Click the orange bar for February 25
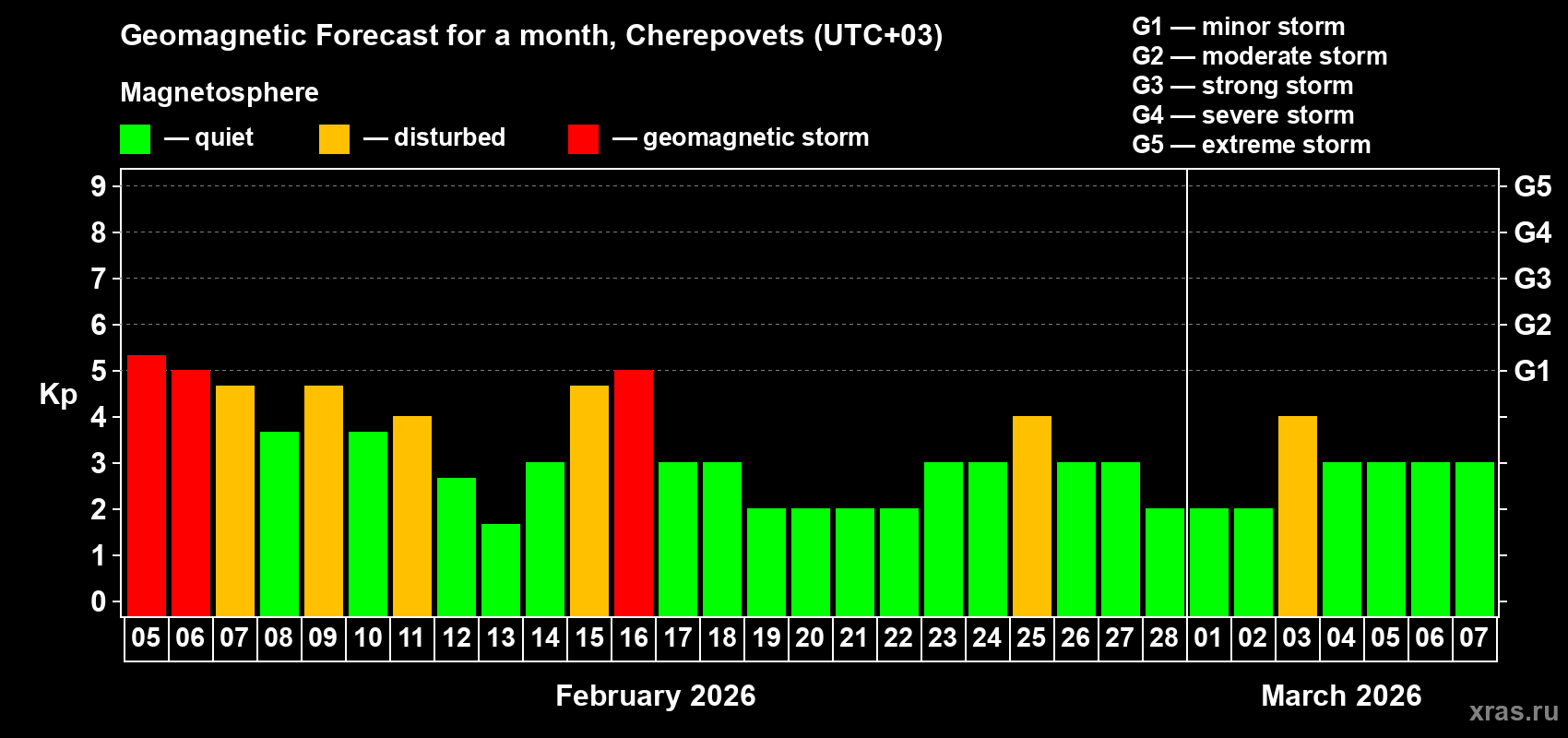The height and width of the screenshot is (738, 1568). click(1031, 517)
